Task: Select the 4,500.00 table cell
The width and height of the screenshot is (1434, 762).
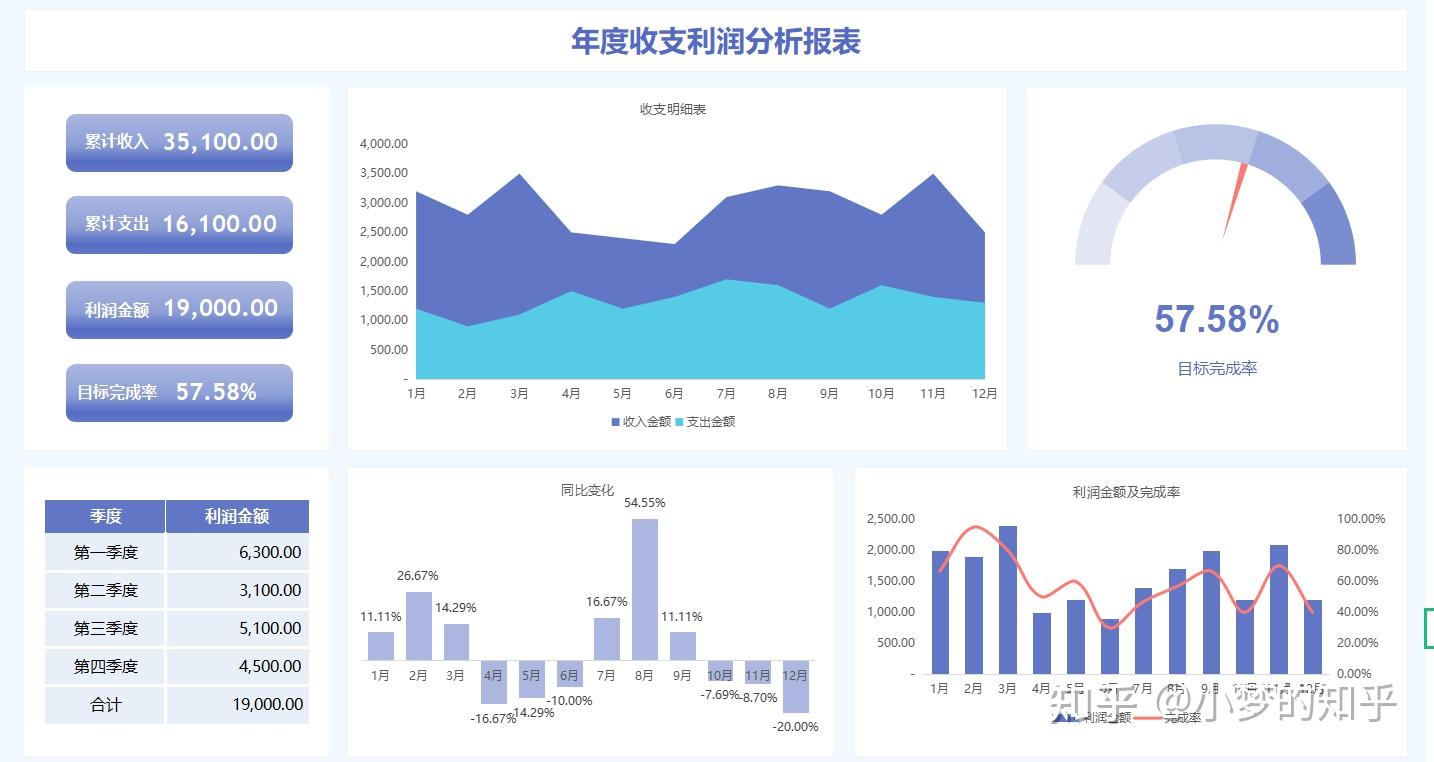Action: [237, 666]
